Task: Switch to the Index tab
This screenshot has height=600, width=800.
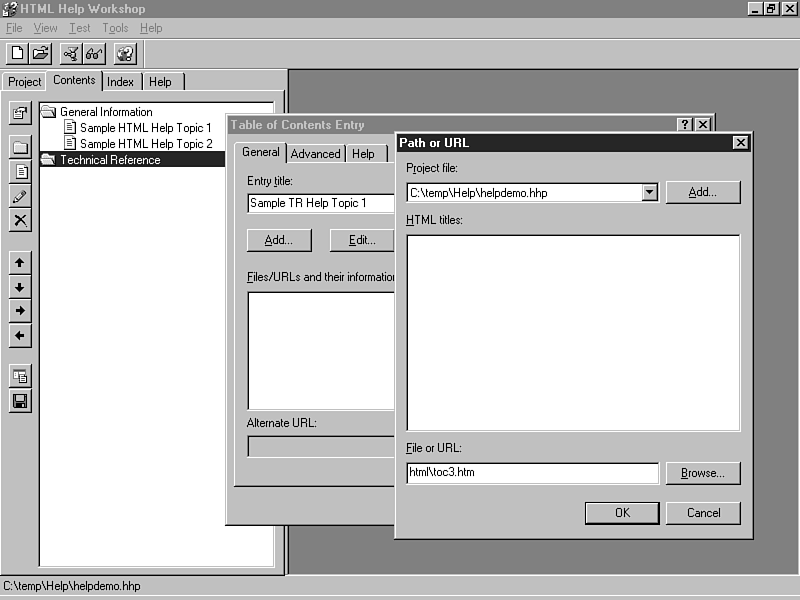Action: coord(121,82)
